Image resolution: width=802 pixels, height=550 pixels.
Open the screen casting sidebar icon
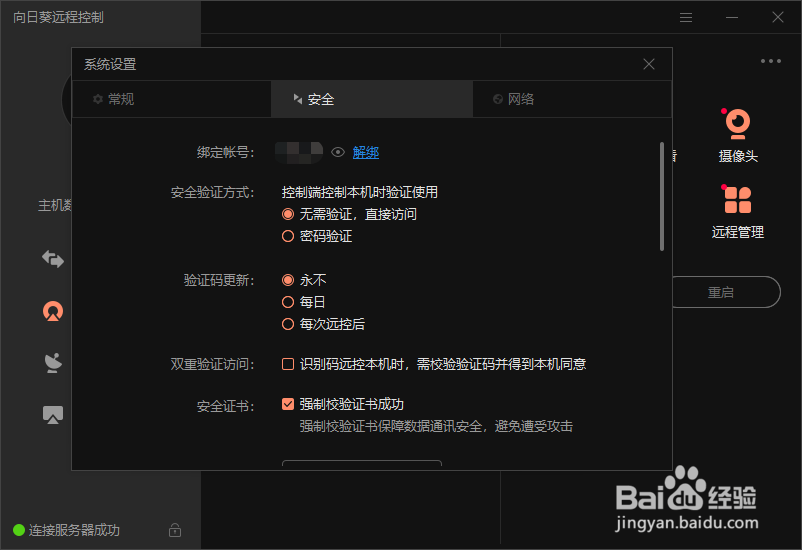click(x=53, y=415)
